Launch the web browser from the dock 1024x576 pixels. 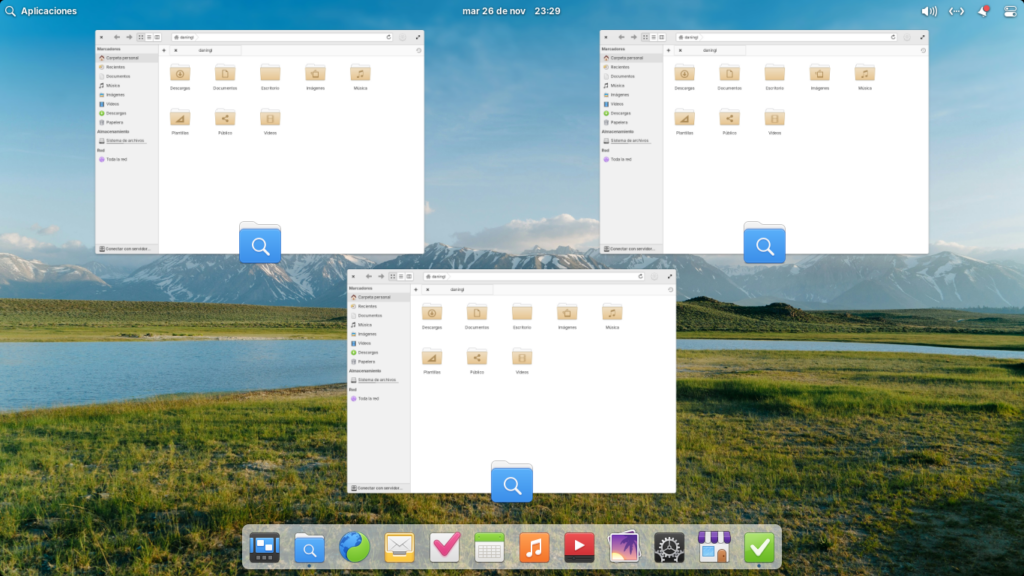[354, 546]
